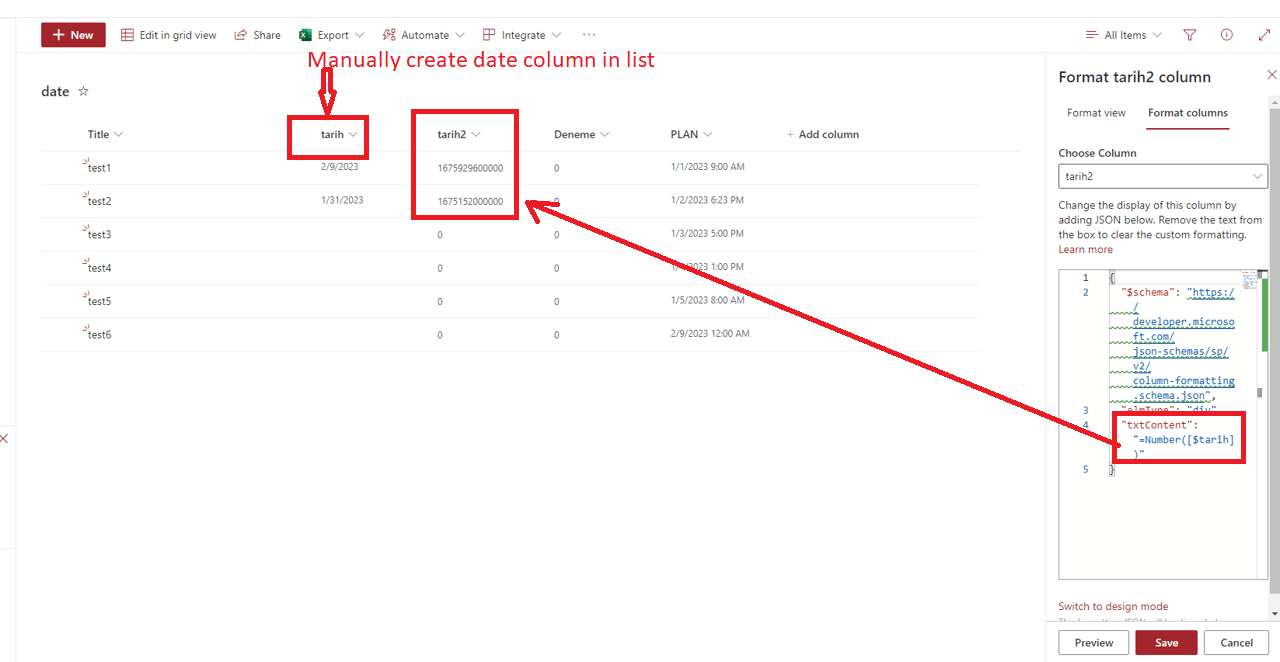The width and height of the screenshot is (1280, 662).
Task: Select the 1675152000000 cell
Action: (x=470, y=201)
